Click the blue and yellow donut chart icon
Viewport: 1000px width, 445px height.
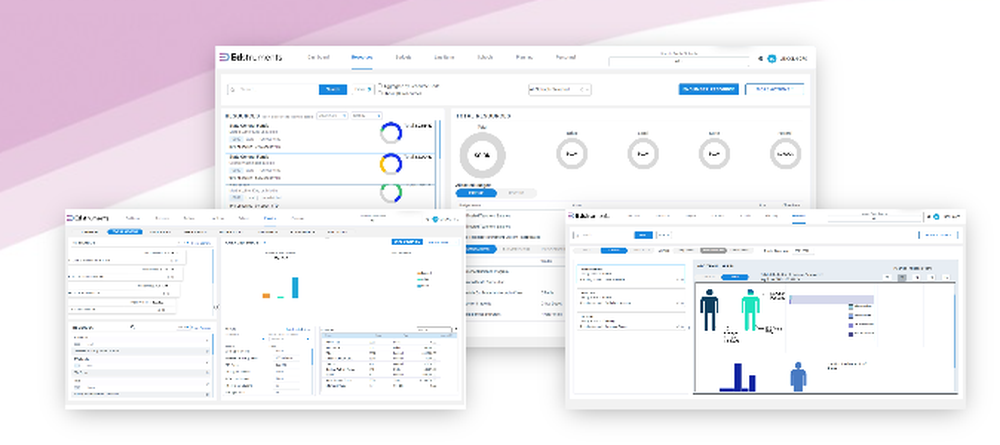point(391,163)
